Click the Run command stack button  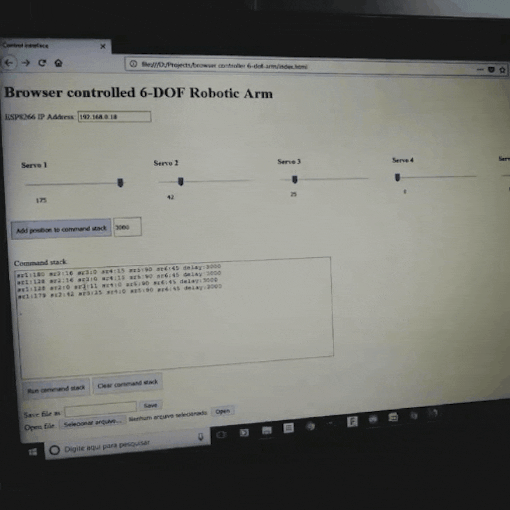coord(56,389)
